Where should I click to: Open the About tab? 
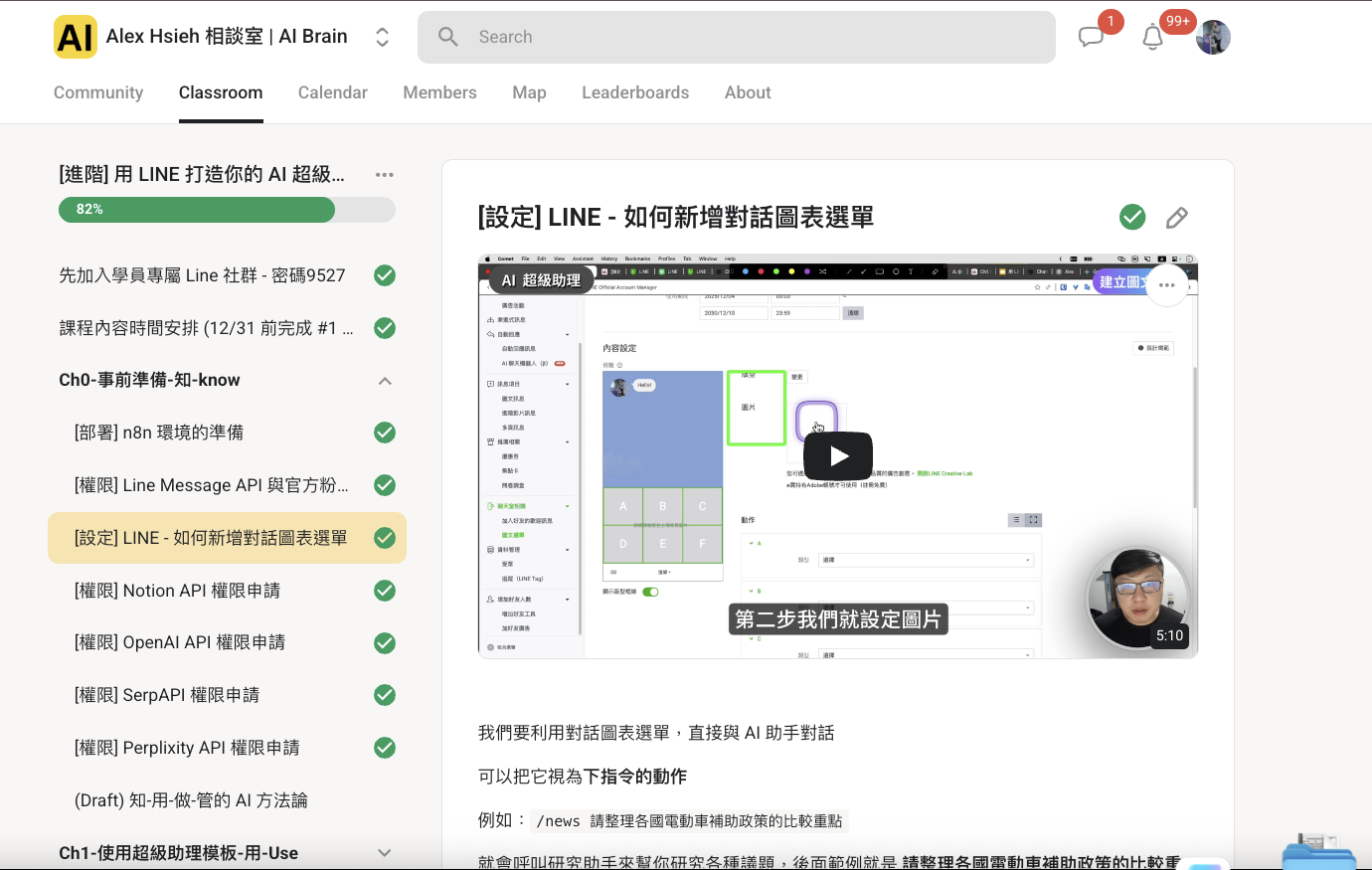(748, 92)
